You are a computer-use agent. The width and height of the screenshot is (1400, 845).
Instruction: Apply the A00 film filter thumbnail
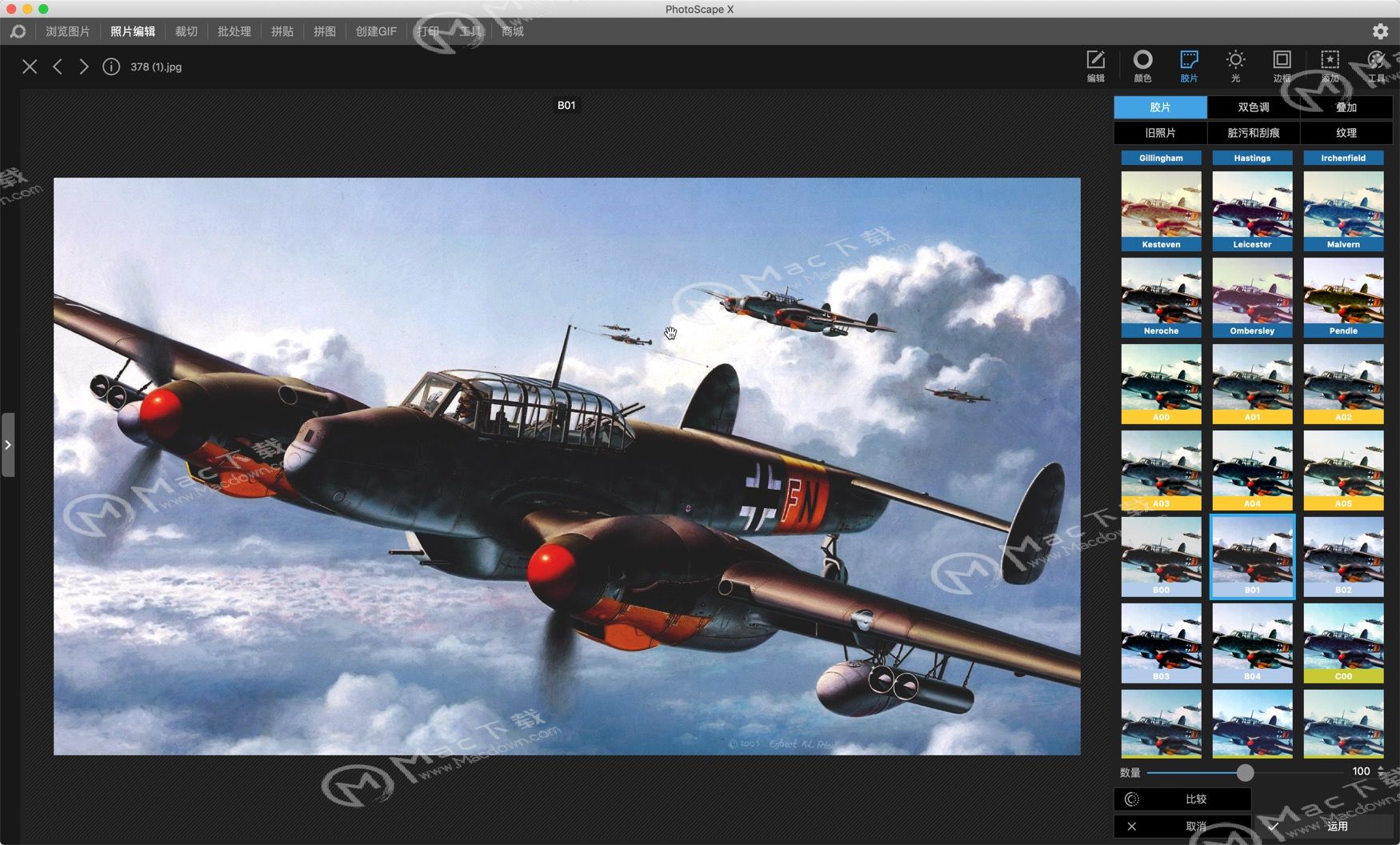pyautogui.click(x=1161, y=384)
